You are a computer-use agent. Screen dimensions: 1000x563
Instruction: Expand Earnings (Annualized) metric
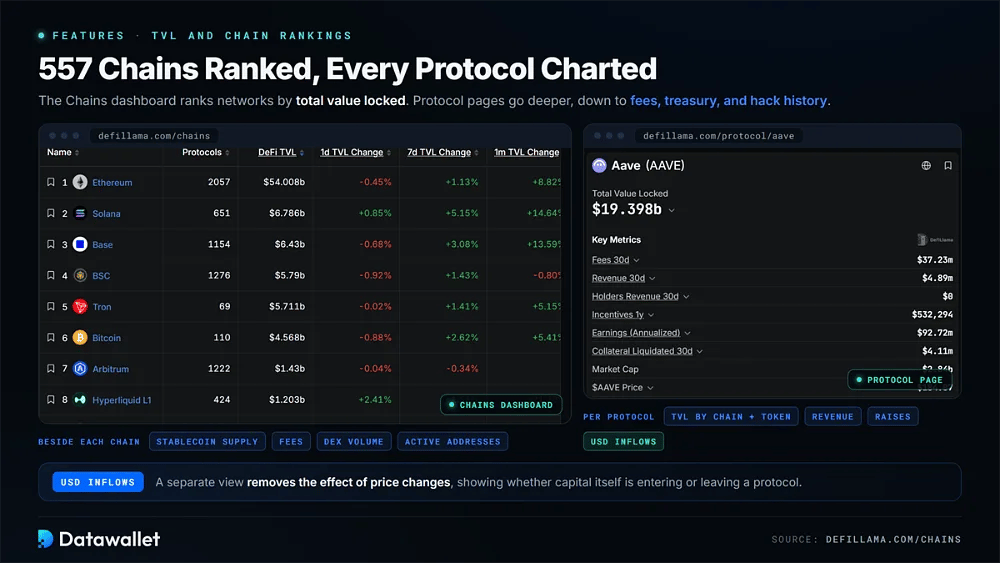(688, 333)
